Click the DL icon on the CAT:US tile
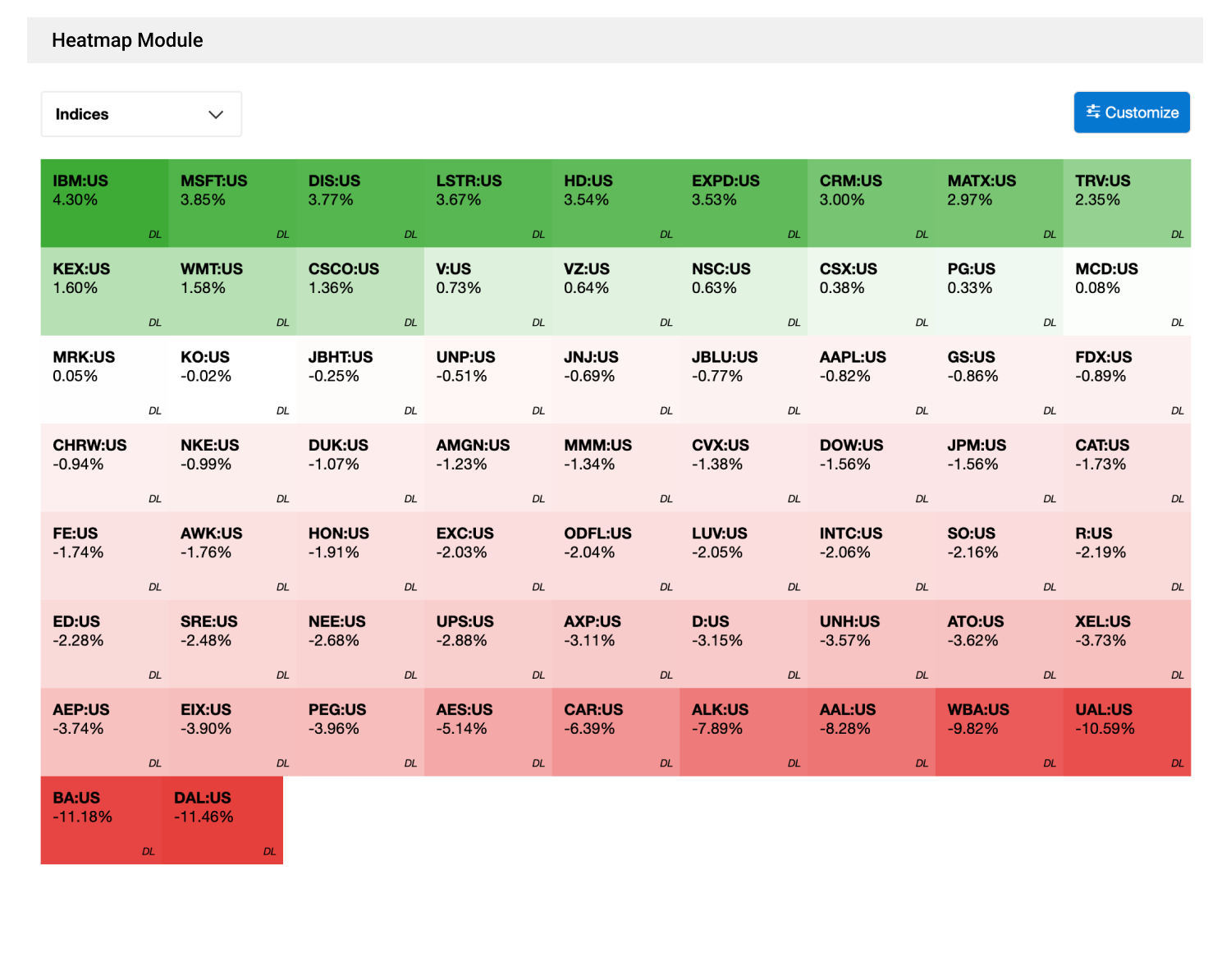Viewport: 1231px width, 980px height. click(1177, 498)
